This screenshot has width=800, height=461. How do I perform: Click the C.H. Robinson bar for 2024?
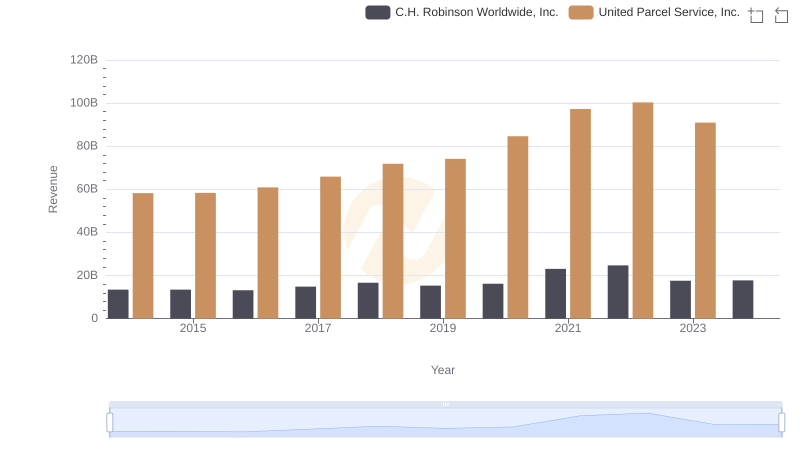[x=743, y=299]
